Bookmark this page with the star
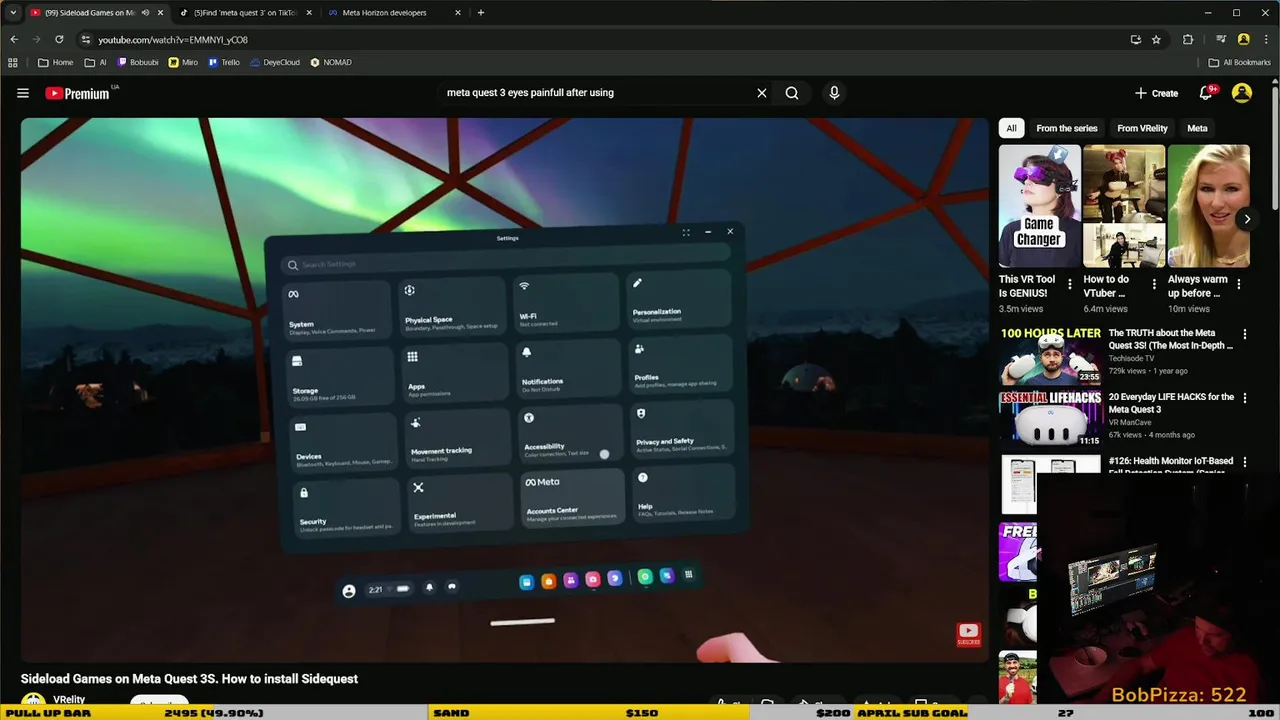Image resolution: width=1280 pixels, height=720 pixels. tap(1156, 39)
